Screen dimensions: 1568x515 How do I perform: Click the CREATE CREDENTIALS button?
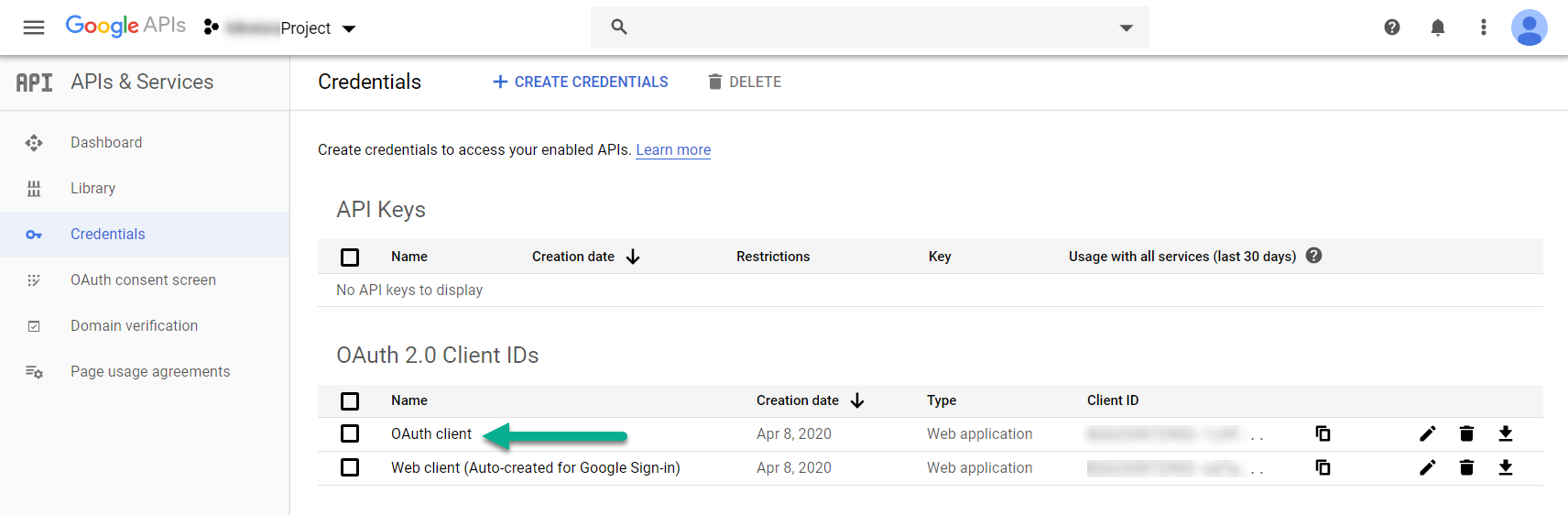tap(581, 82)
